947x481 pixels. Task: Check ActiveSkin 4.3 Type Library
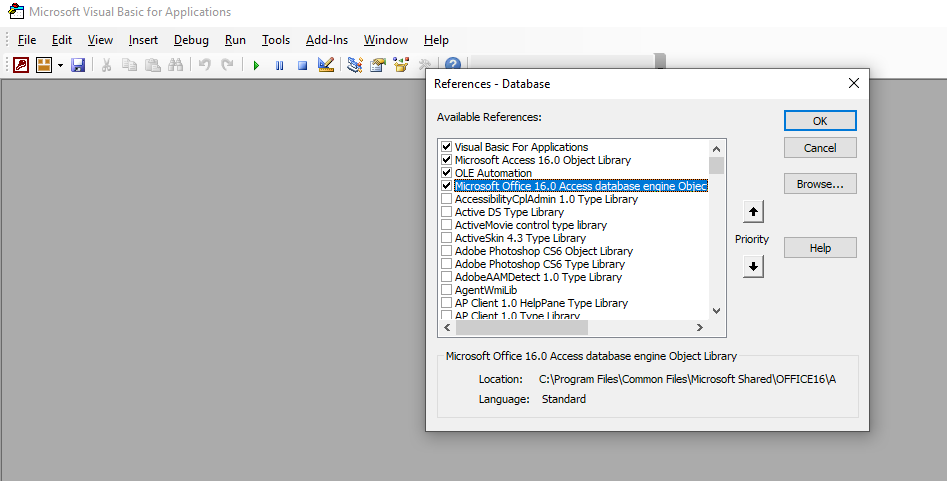click(x=446, y=237)
